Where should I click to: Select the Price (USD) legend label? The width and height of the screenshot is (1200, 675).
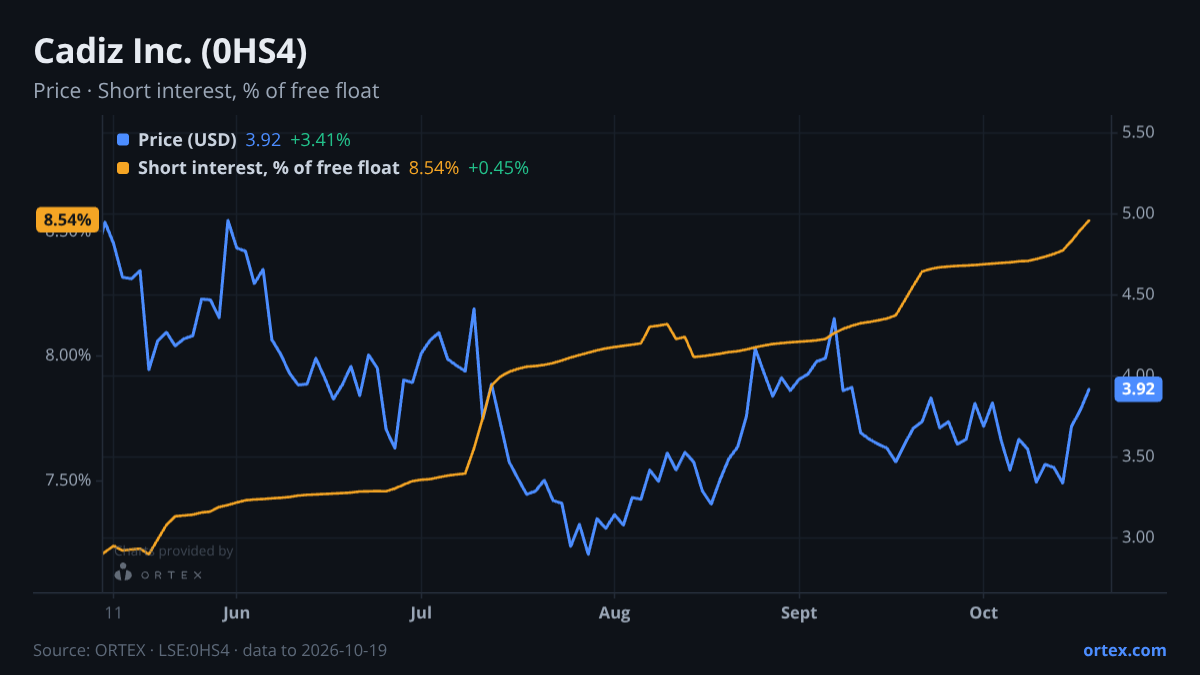[x=187, y=140]
